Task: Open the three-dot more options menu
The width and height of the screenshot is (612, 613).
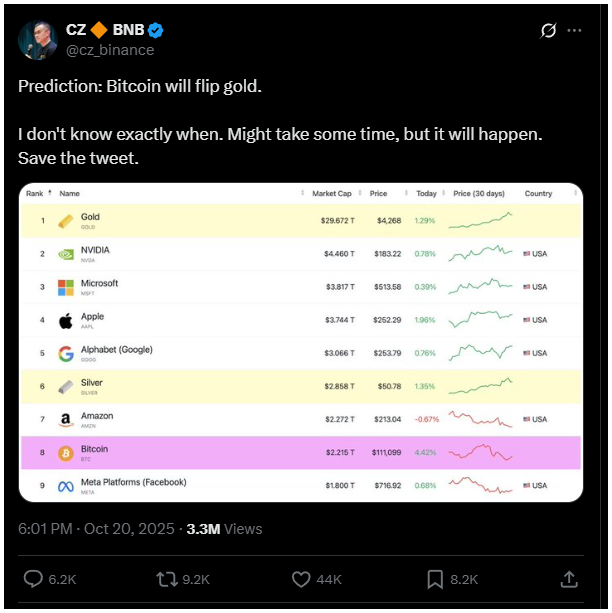Action: click(575, 31)
